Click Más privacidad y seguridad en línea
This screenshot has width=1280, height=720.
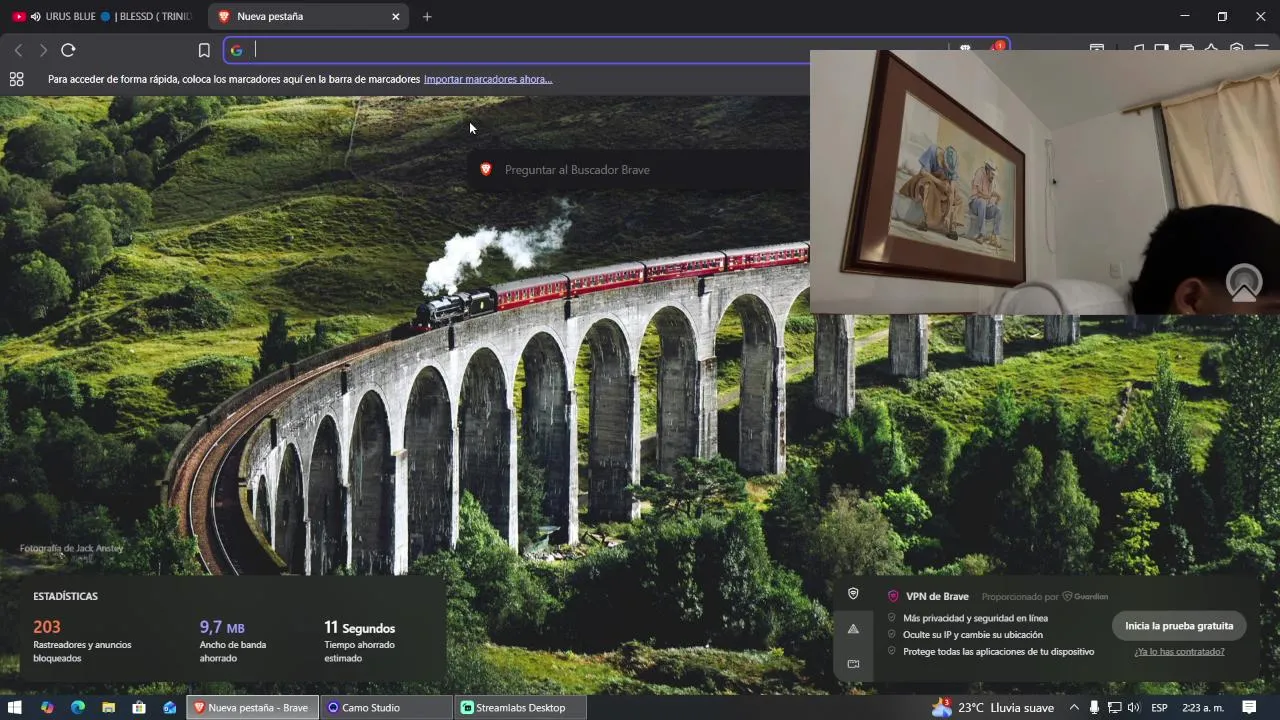click(x=975, y=618)
